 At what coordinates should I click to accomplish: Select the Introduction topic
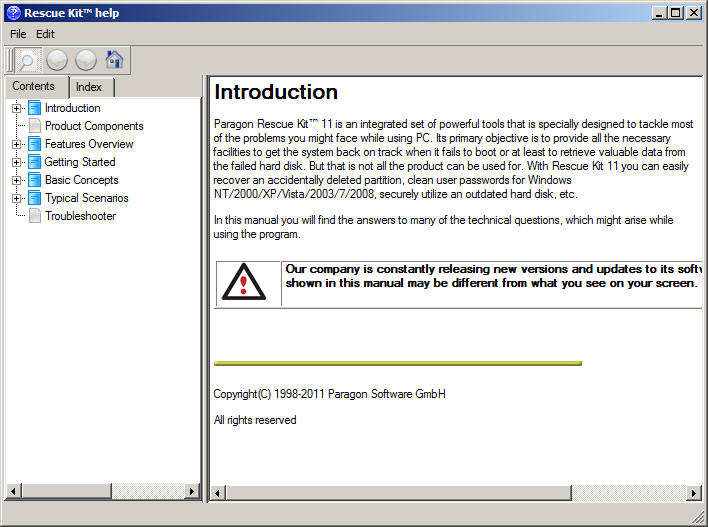click(73, 108)
